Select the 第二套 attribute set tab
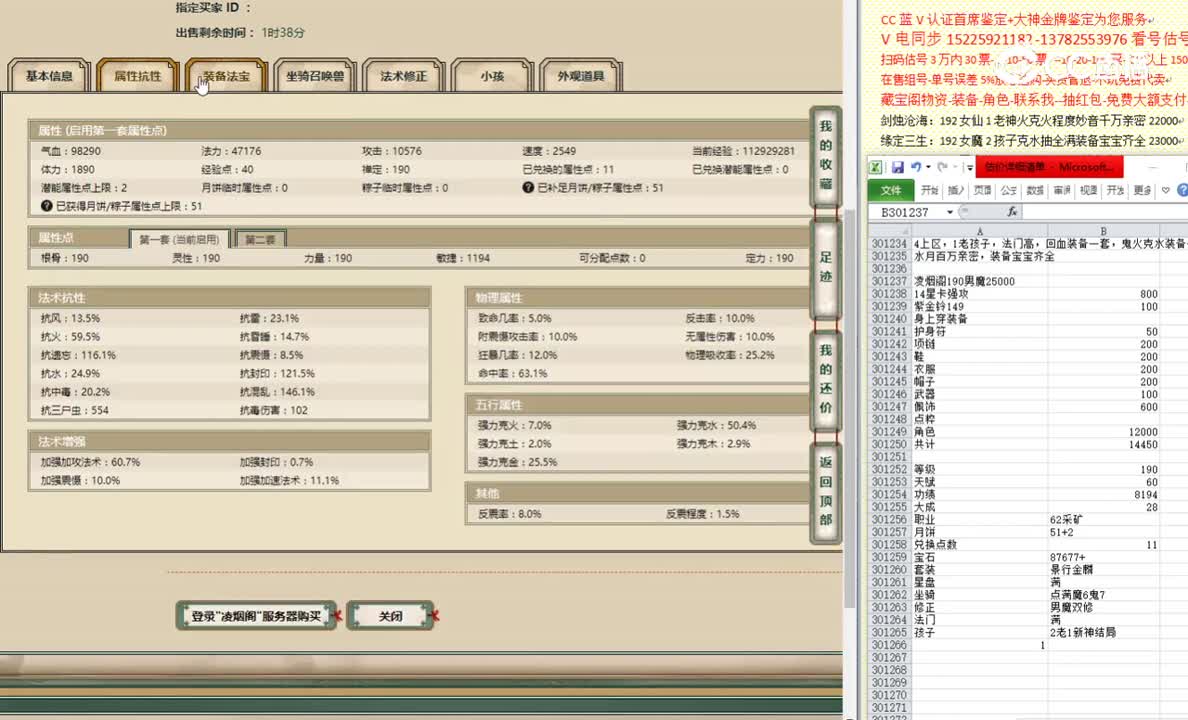 click(x=260, y=239)
